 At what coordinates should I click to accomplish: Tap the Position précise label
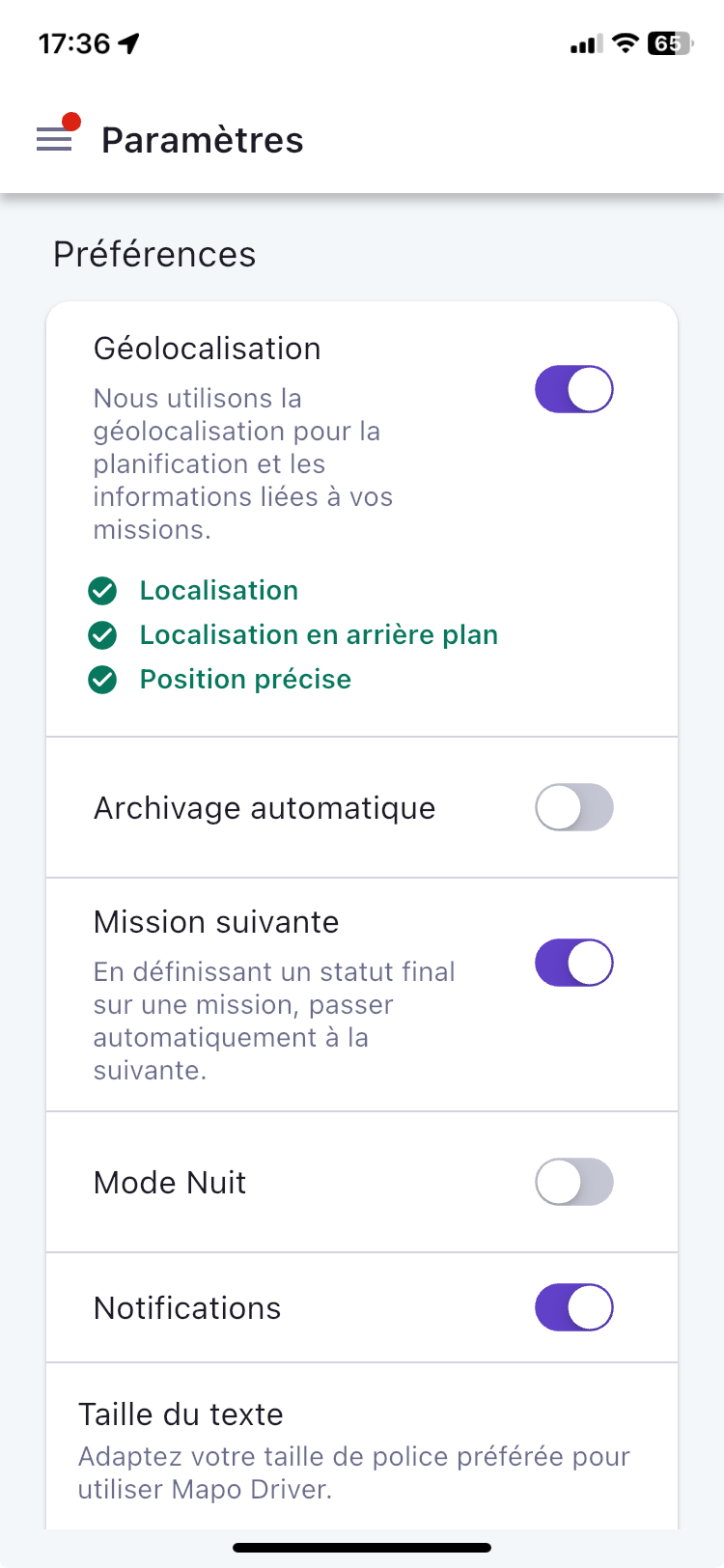point(245,680)
